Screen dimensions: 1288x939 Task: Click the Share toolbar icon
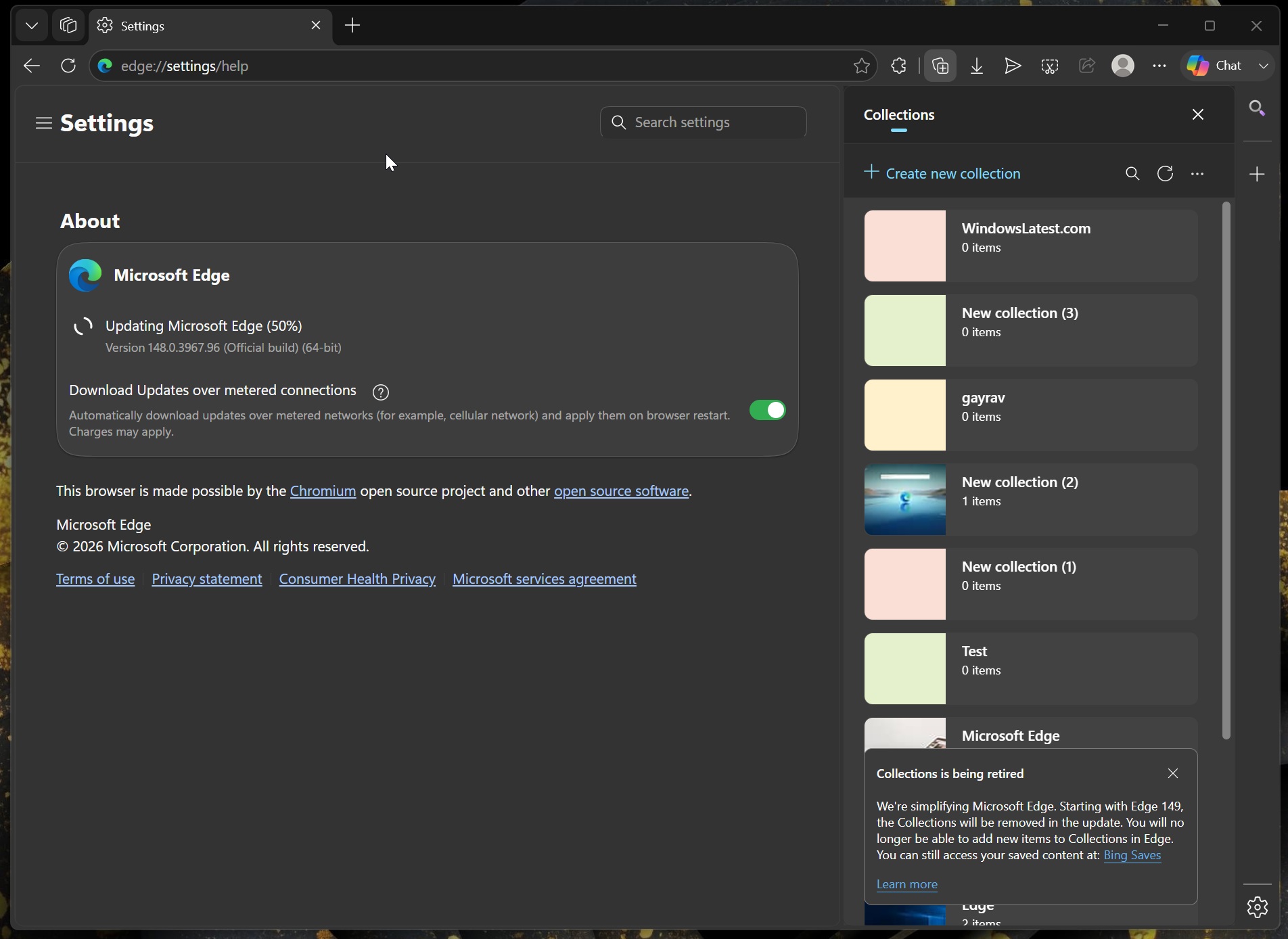pyautogui.click(x=1087, y=66)
